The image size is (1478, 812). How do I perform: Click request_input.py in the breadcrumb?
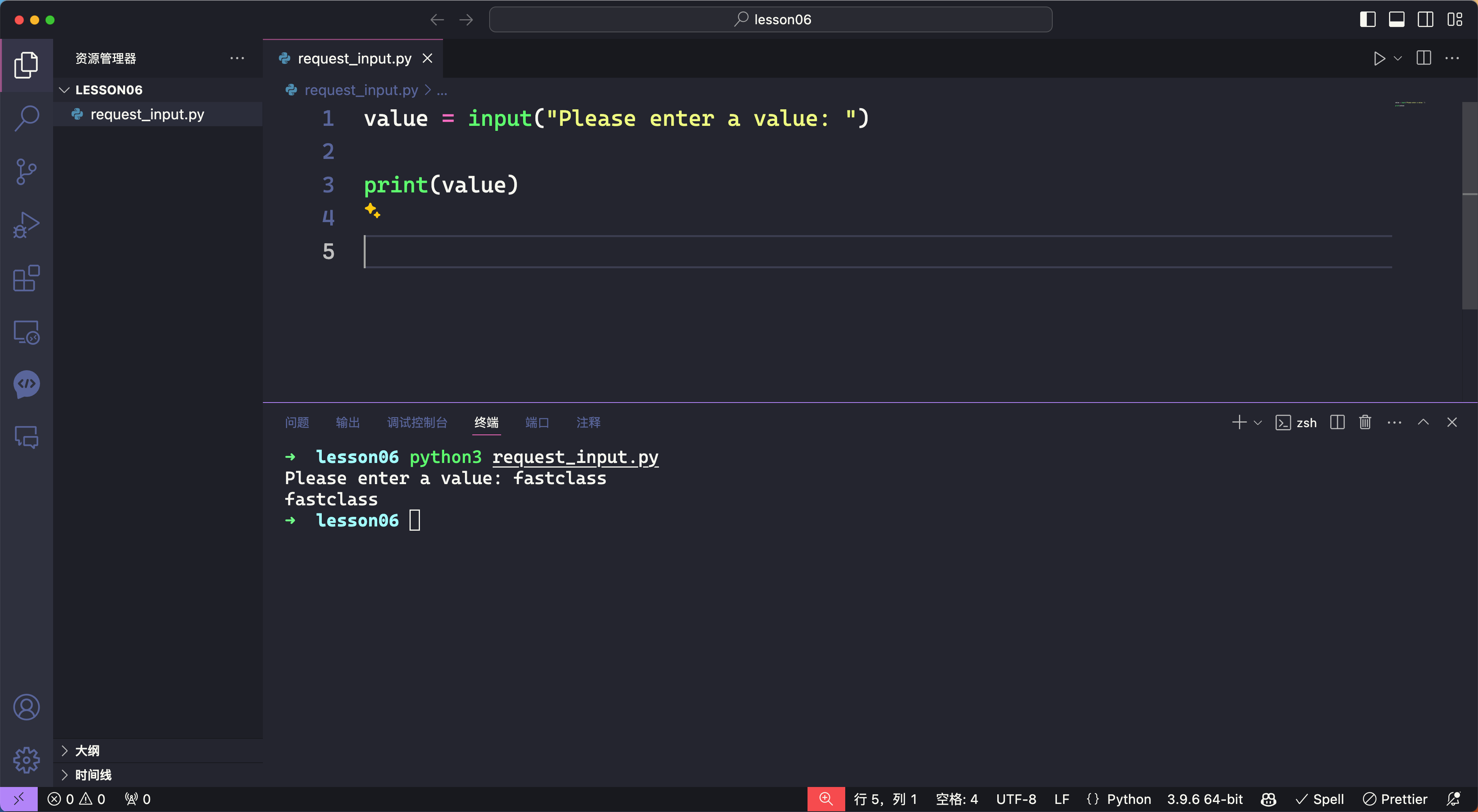[x=361, y=90]
